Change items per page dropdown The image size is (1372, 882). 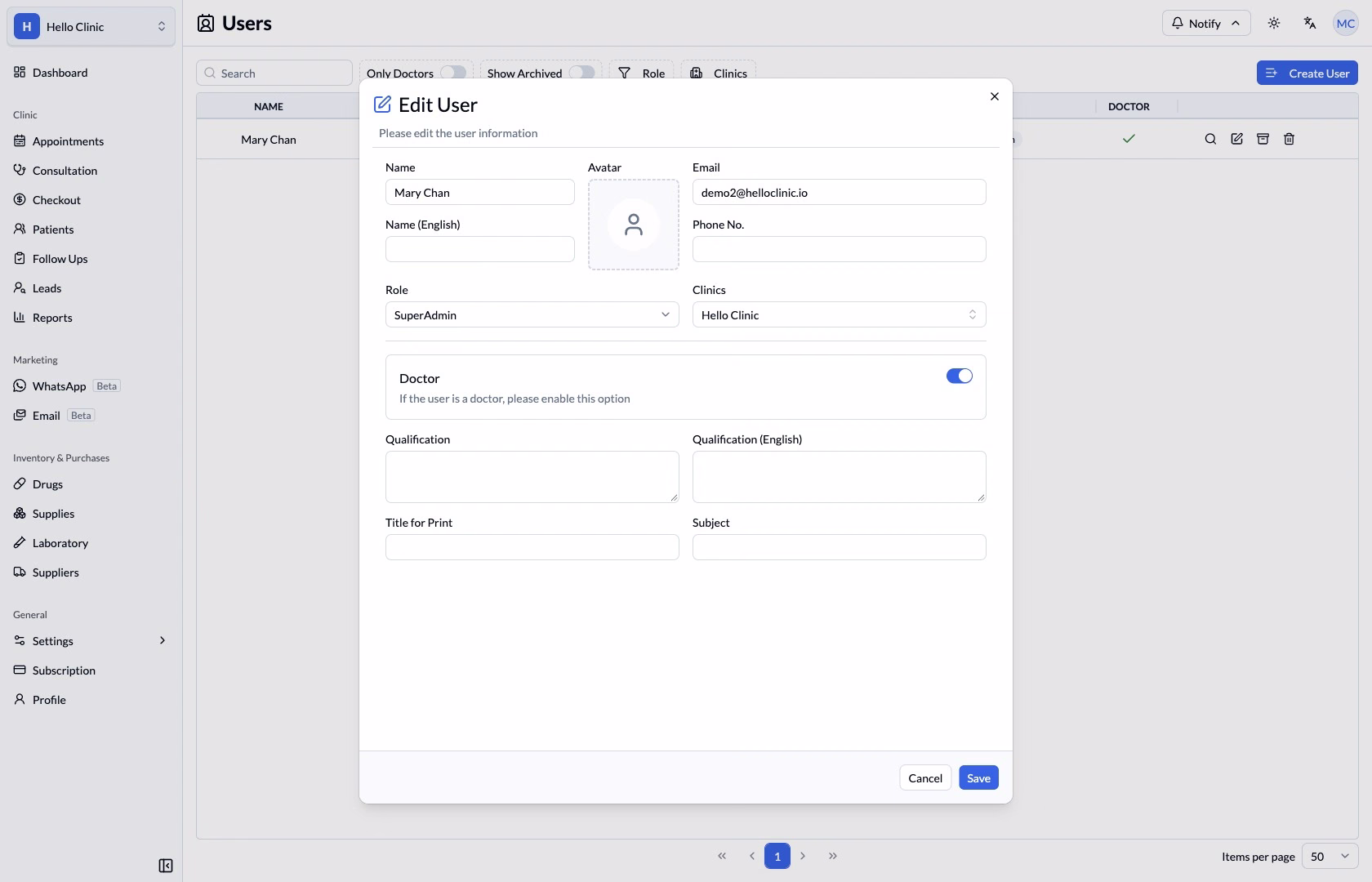coord(1330,856)
